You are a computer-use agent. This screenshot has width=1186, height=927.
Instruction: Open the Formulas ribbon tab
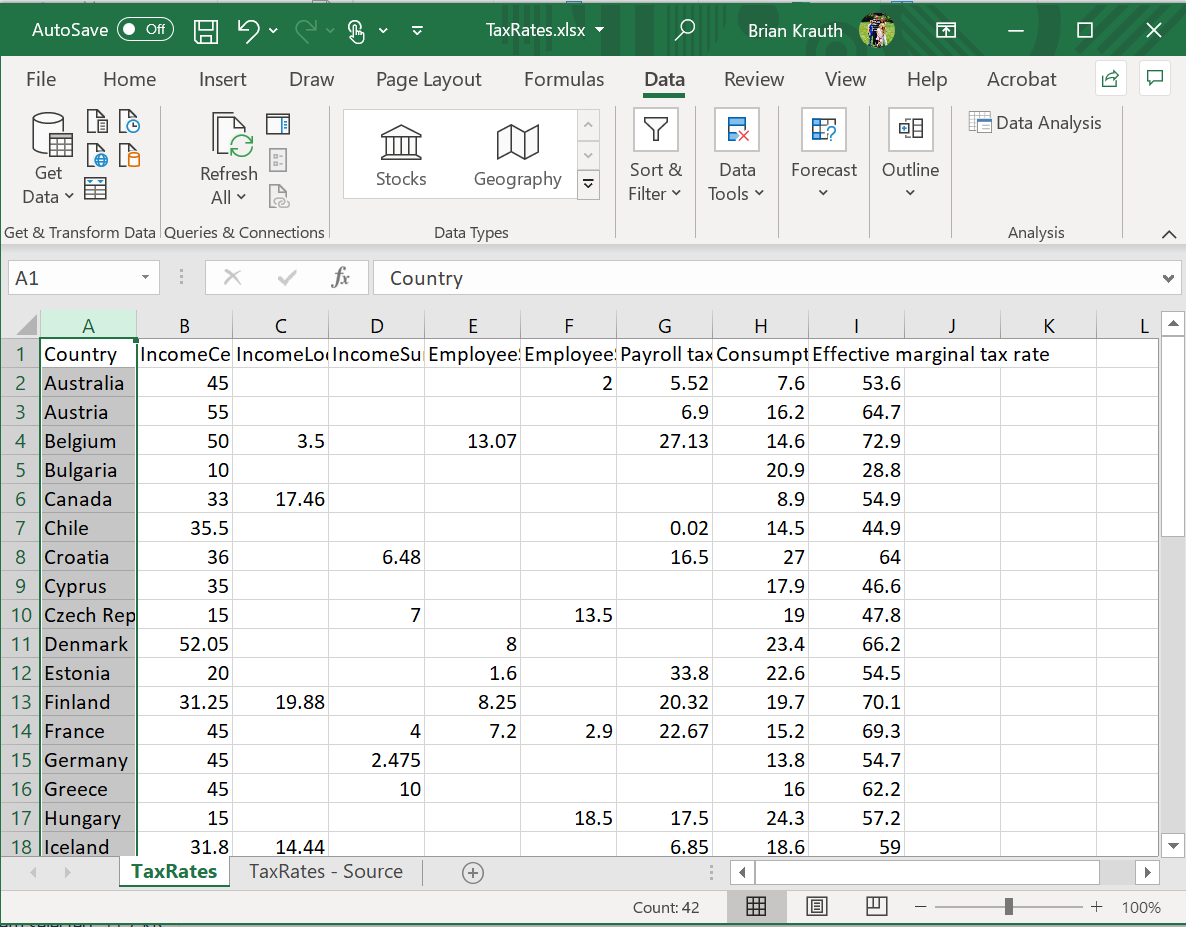point(564,80)
